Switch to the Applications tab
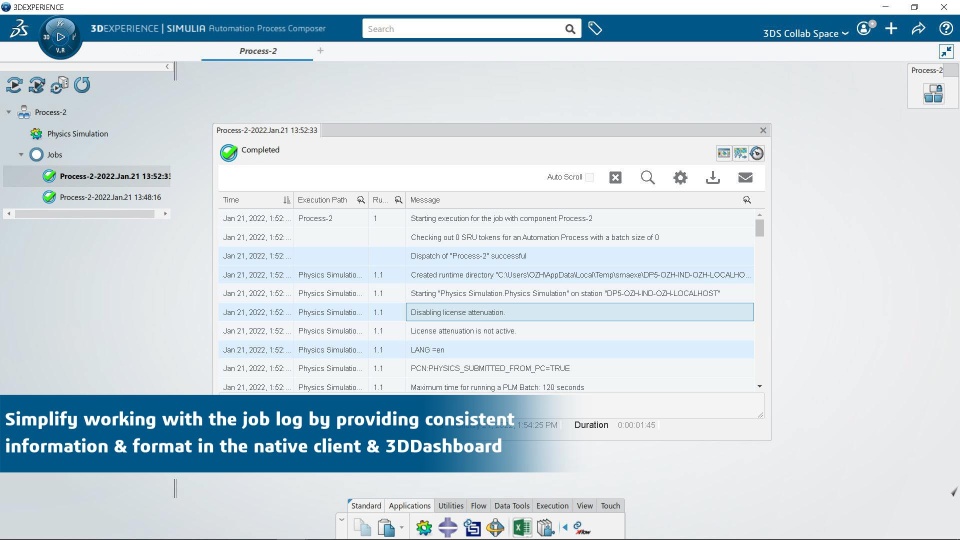This screenshot has width=960, height=540. (x=410, y=506)
